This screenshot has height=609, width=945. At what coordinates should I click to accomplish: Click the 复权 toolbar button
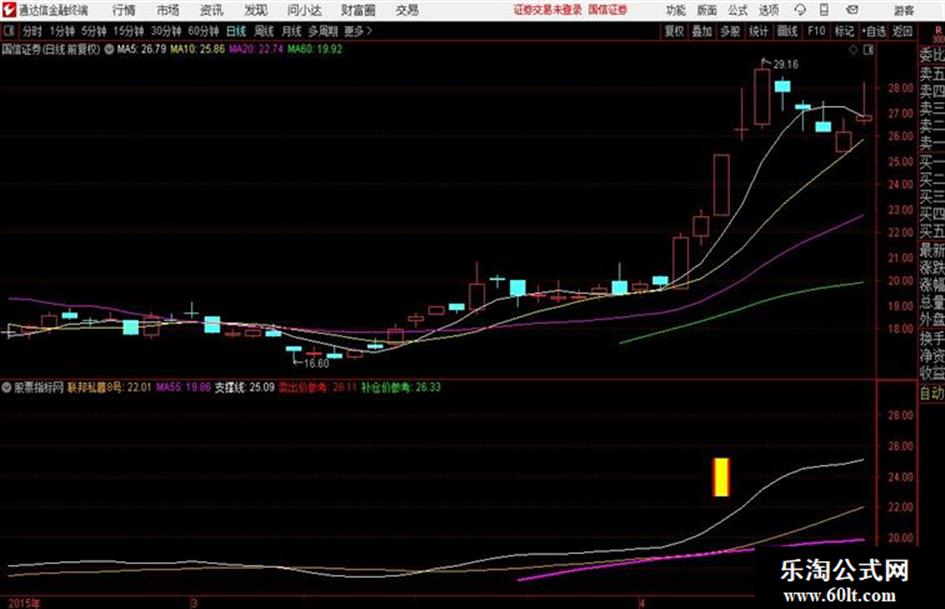[x=674, y=31]
